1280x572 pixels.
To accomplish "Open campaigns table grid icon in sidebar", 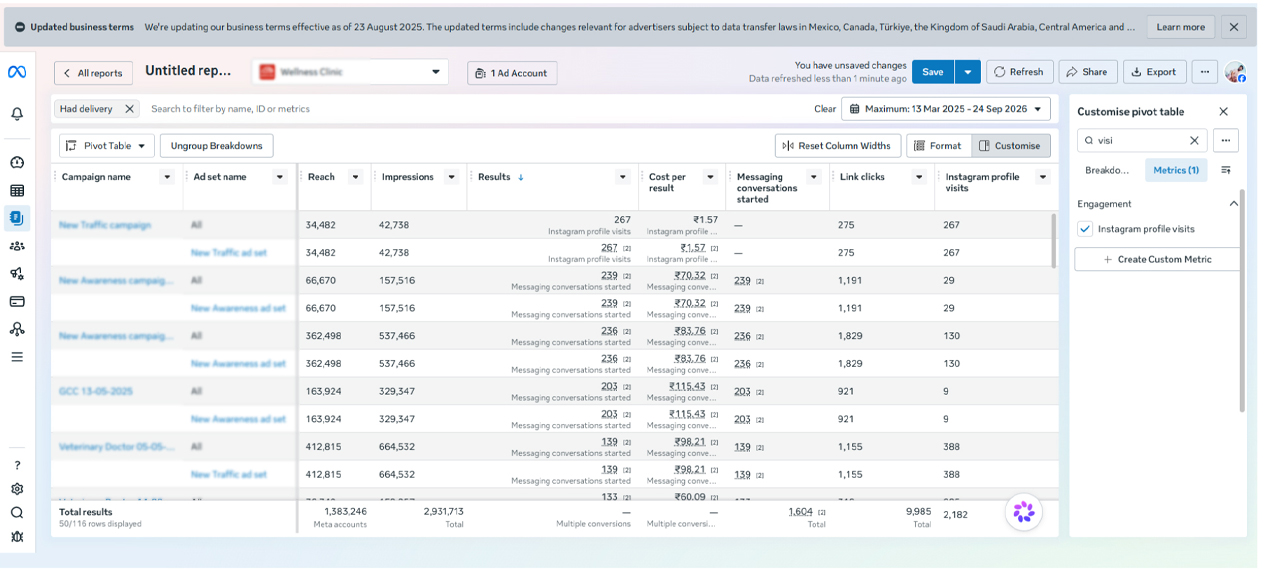I will (x=17, y=190).
